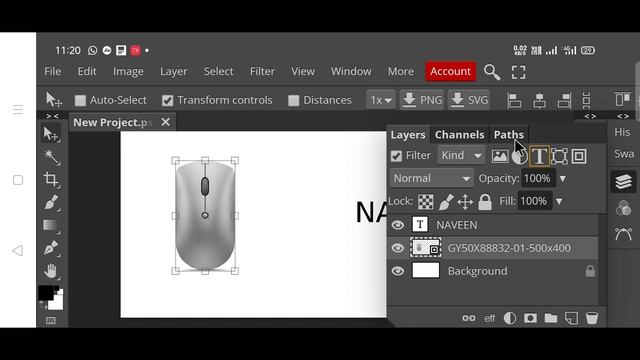Open Layers panel stack icon in sidebar

(623, 181)
